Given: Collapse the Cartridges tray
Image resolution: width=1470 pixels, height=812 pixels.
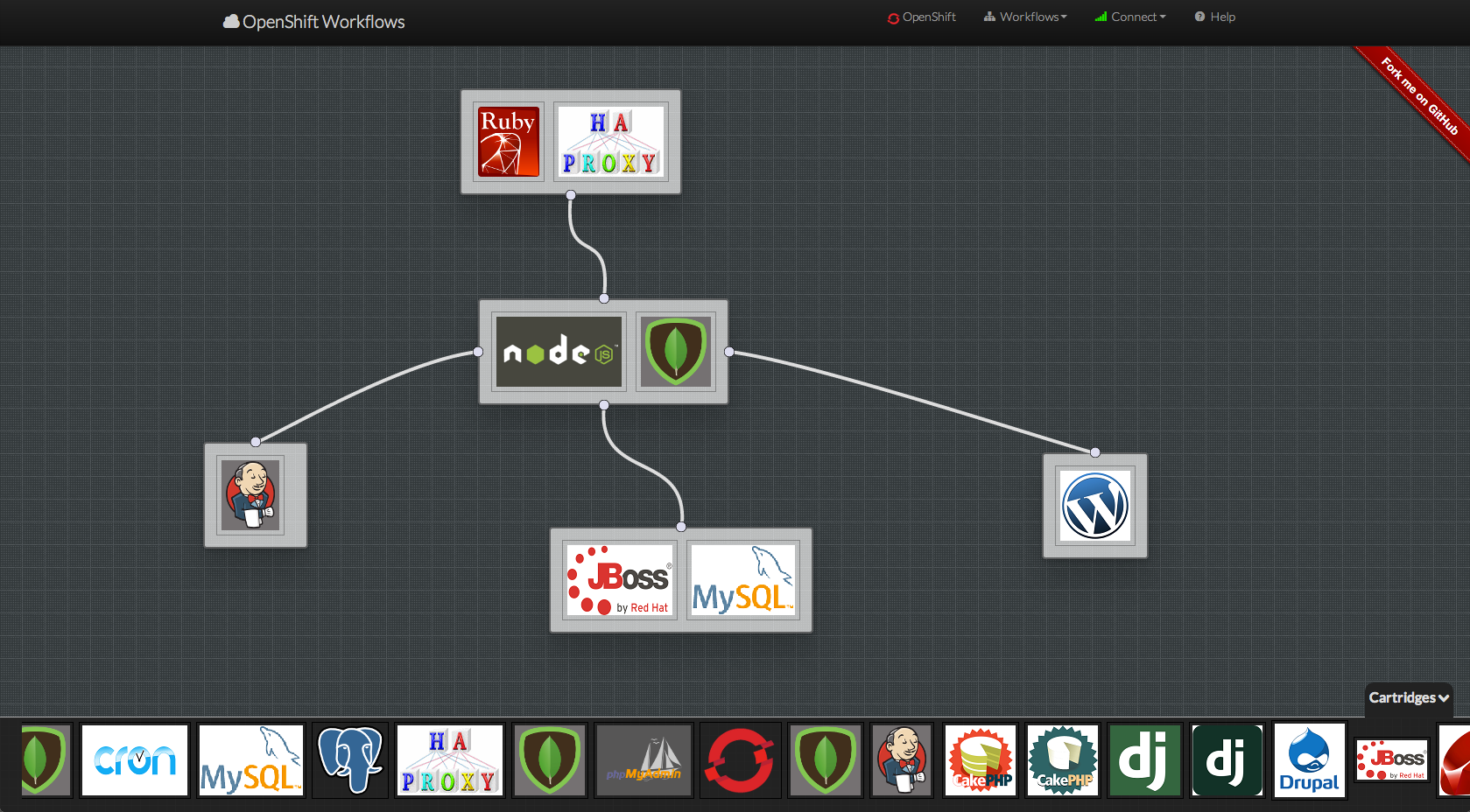Looking at the screenshot, I should pyautogui.click(x=1409, y=698).
